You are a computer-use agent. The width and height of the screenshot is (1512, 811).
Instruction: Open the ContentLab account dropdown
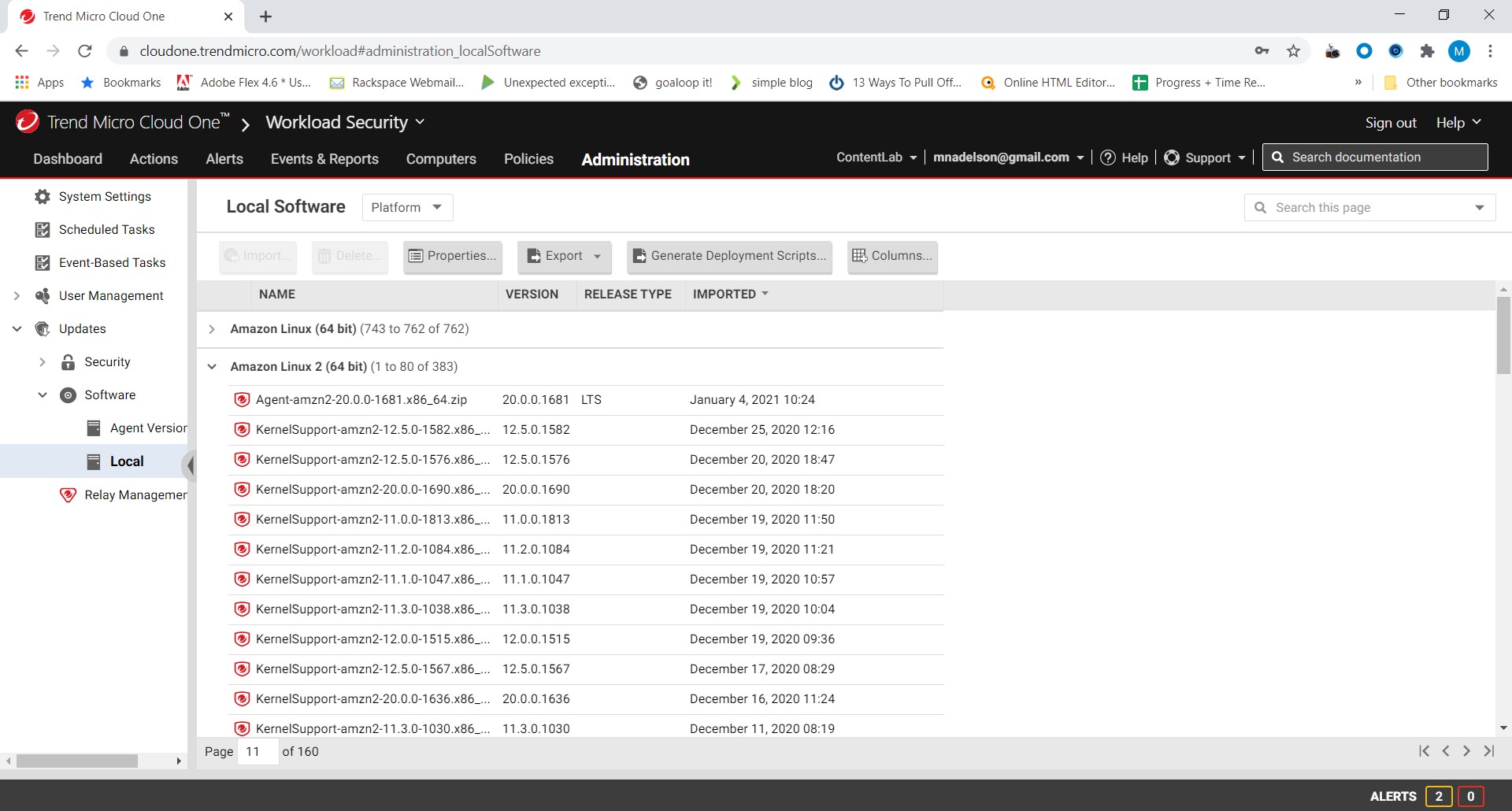coord(876,157)
